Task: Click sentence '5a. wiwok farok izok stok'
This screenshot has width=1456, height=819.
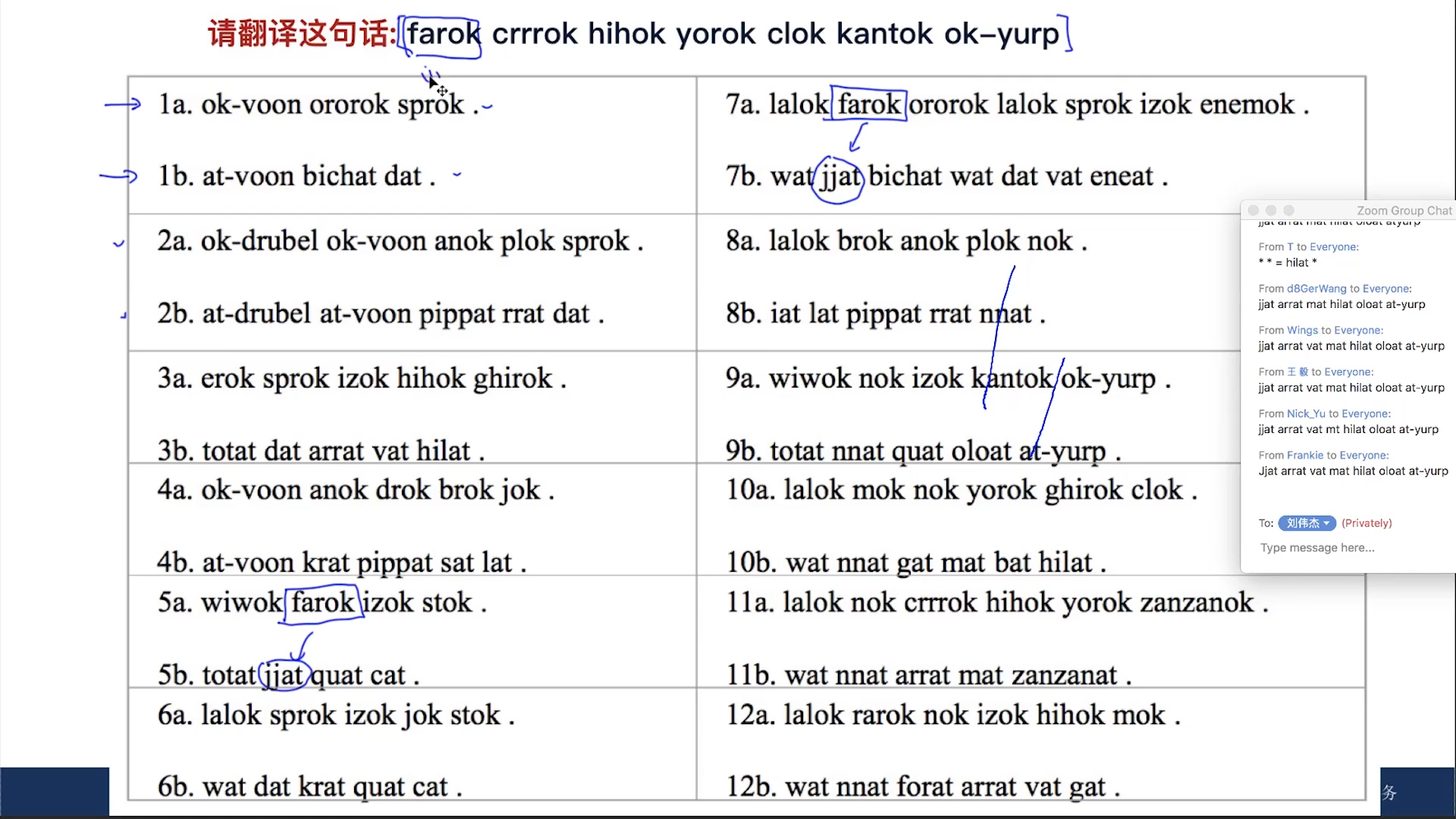Action: [322, 603]
